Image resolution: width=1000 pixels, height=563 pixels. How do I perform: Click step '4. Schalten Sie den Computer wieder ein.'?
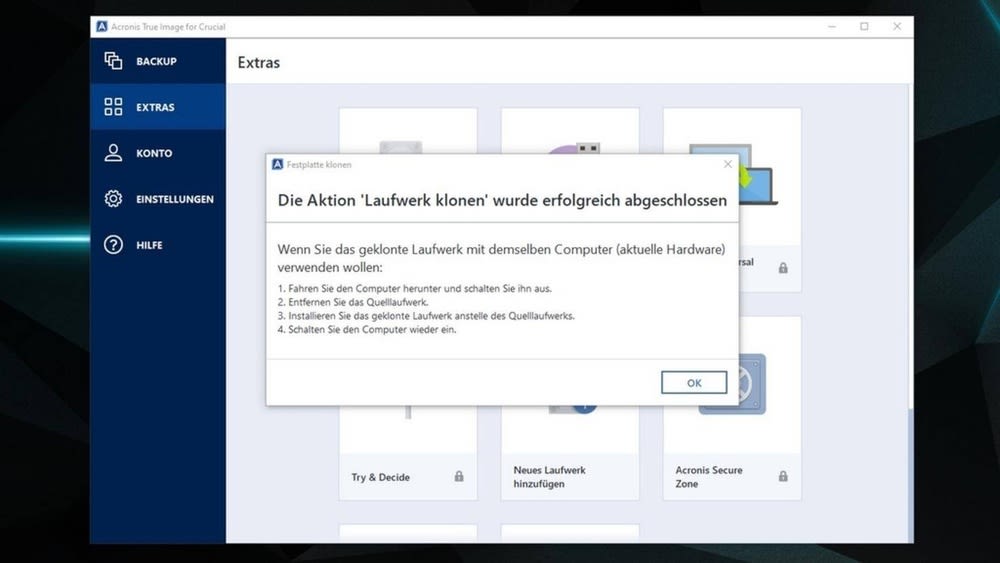[367, 330]
